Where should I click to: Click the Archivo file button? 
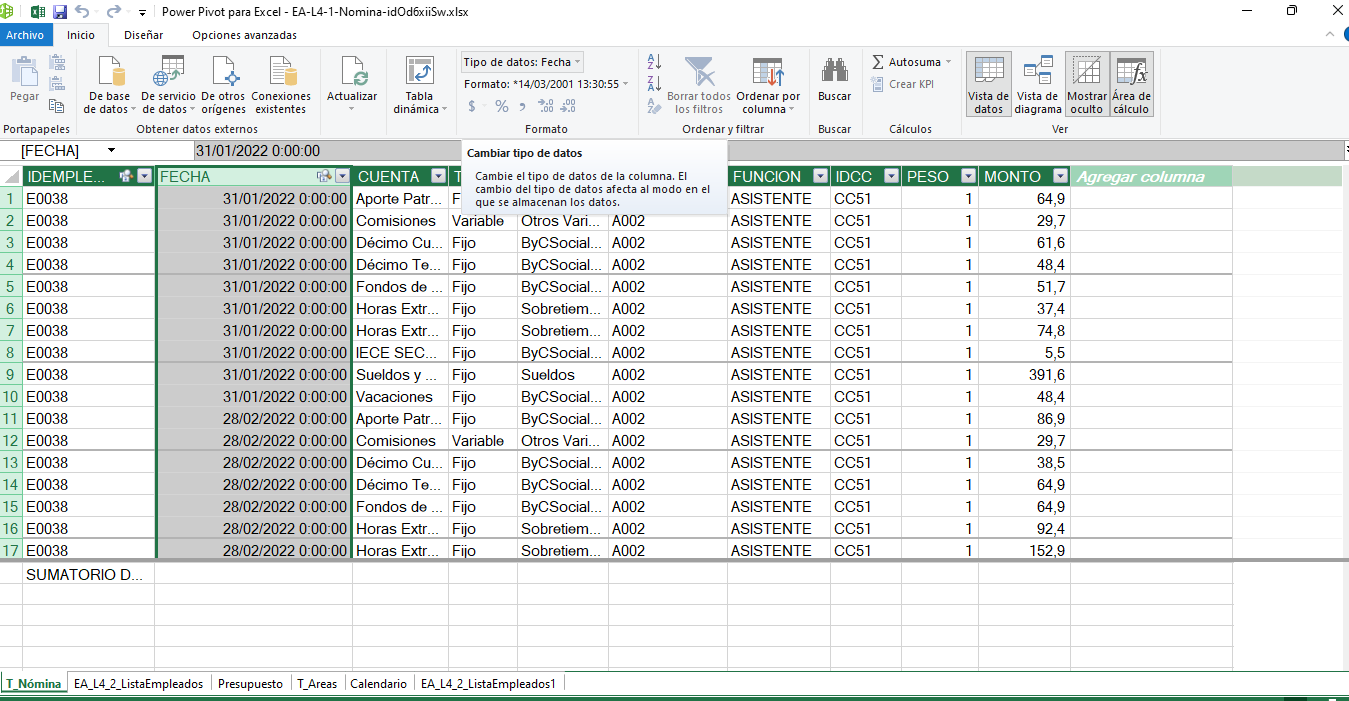pos(25,35)
